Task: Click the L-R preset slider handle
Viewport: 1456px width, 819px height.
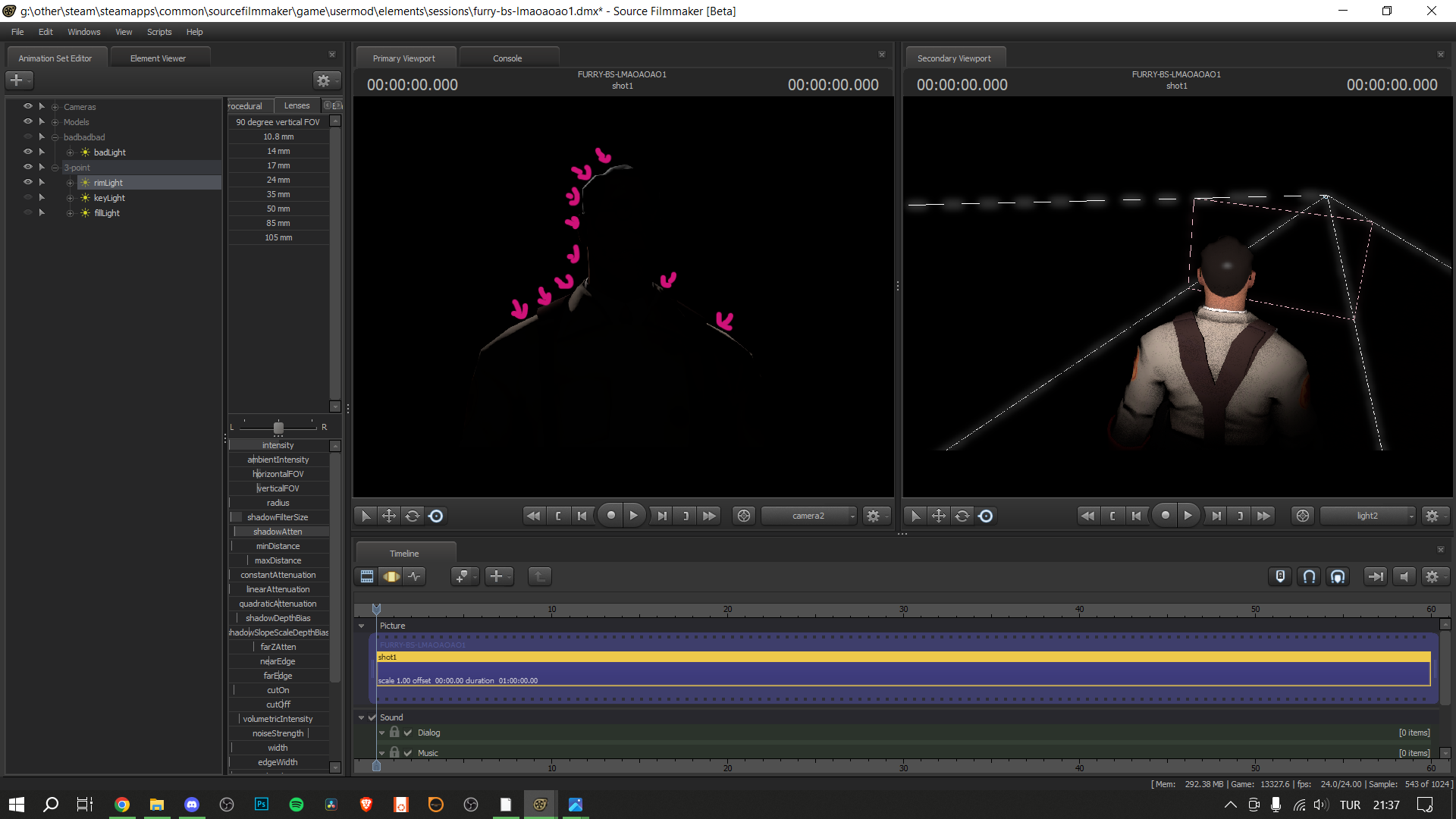Action: pyautogui.click(x=278, y=428)
